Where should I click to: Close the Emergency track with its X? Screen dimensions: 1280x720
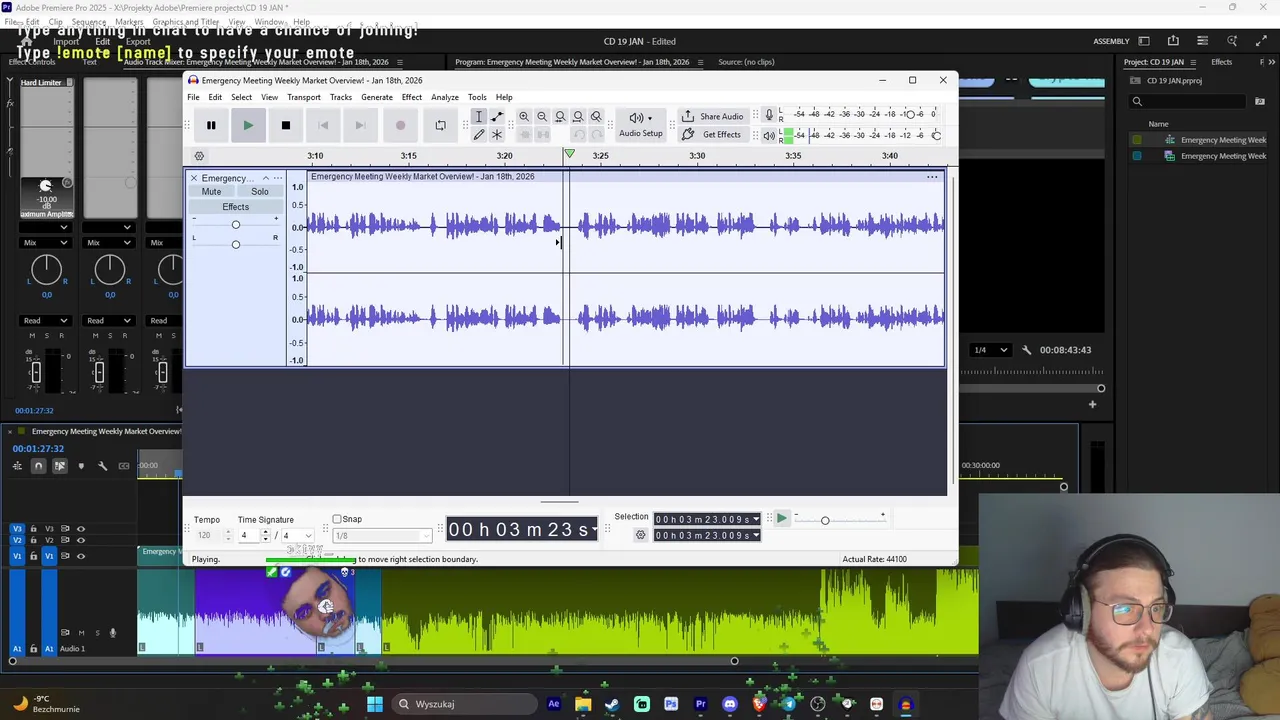[x=194, y=178]
